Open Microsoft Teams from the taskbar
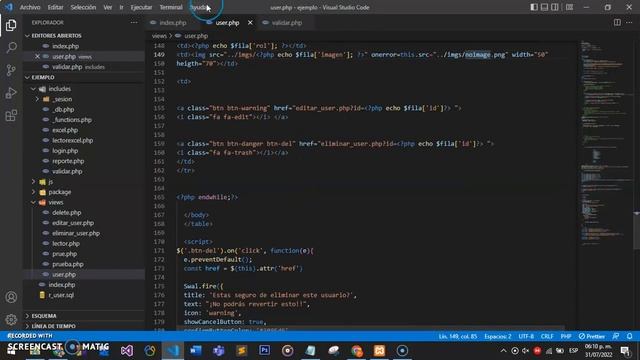Viewport: 640px width, 360px height. coord(219,351)
